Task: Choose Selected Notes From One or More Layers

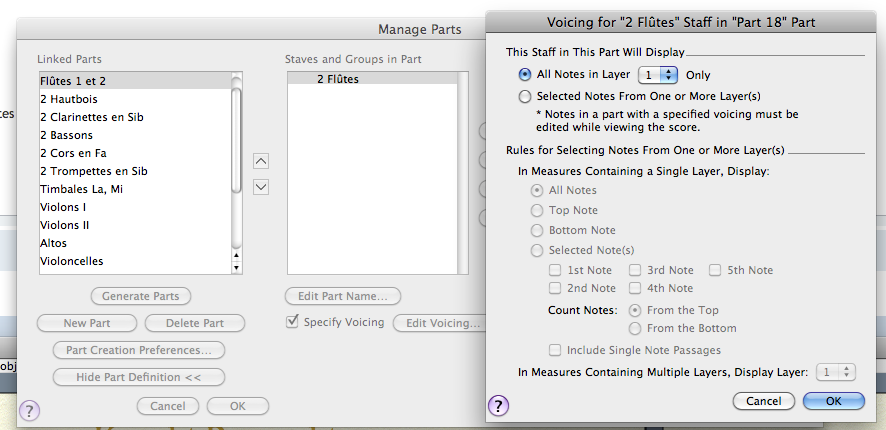Action: pos(525,97)
